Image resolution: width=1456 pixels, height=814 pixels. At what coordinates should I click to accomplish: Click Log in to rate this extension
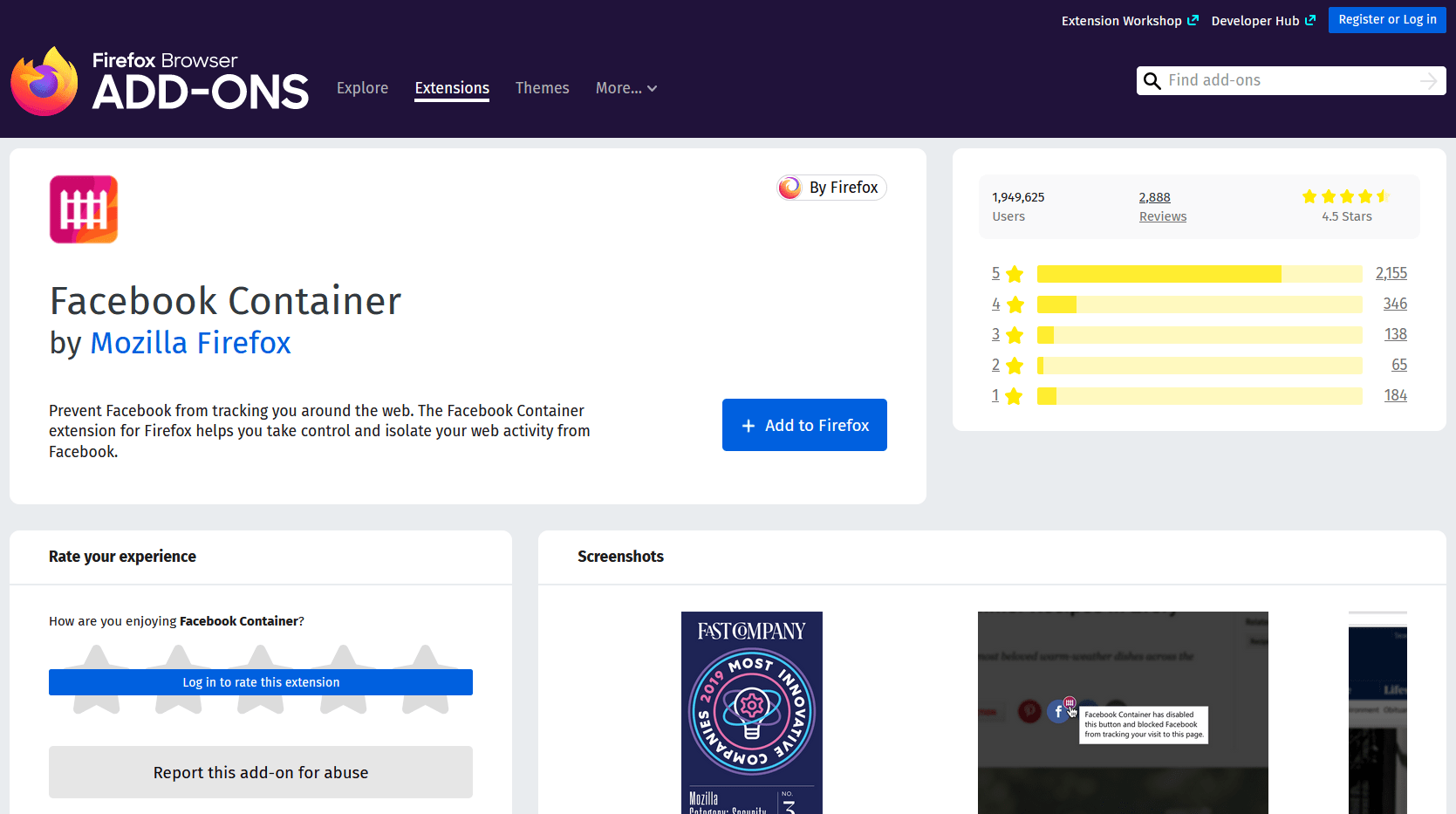point(261,682)
